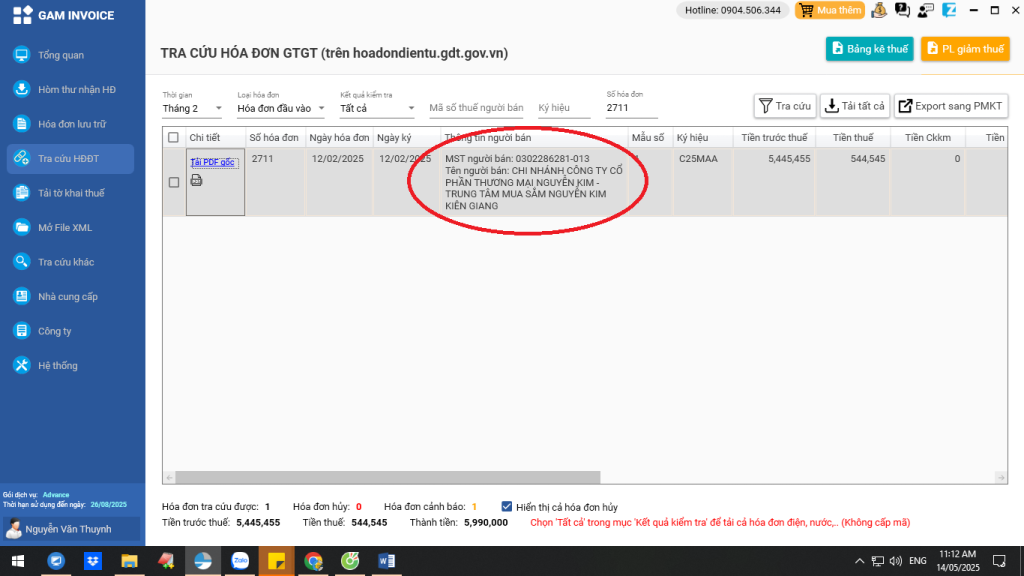Open Tải tờ khai thuế page
Screen dimensions: 1024x576
point(71,193)
